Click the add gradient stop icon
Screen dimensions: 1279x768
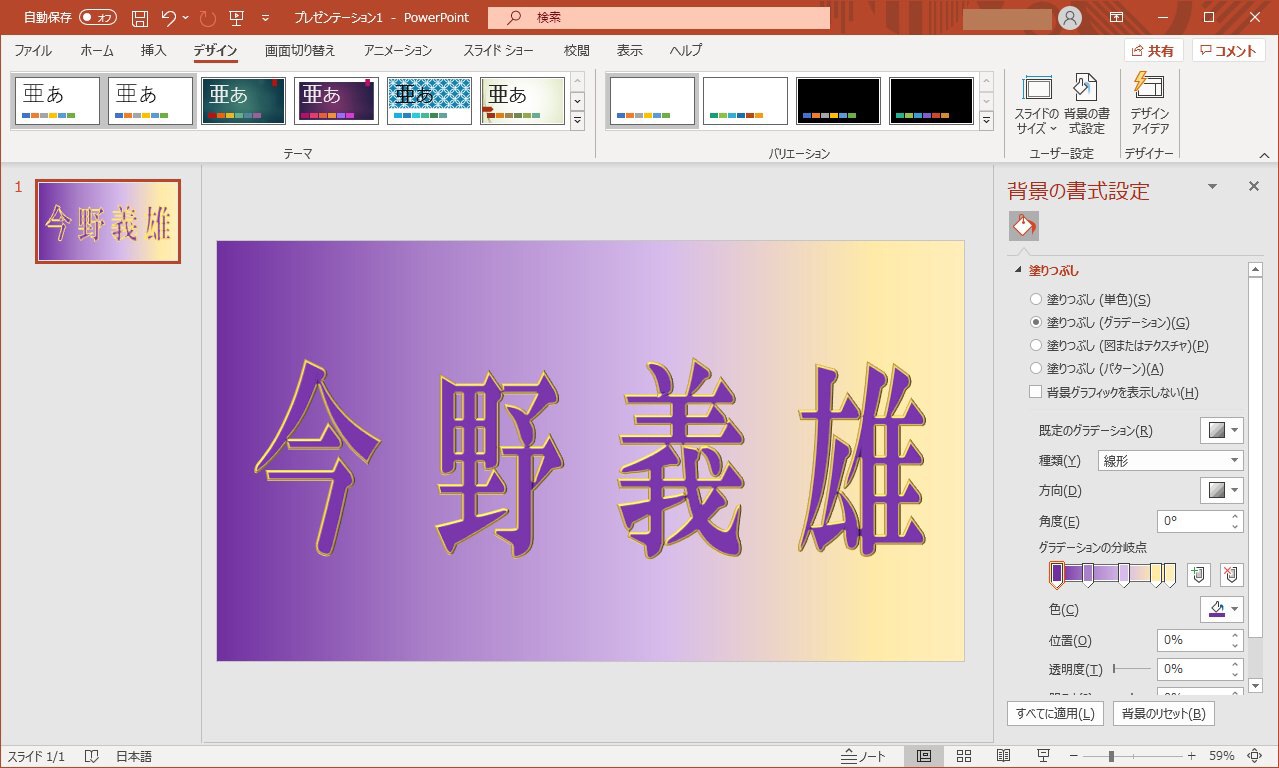[1198, 574]
